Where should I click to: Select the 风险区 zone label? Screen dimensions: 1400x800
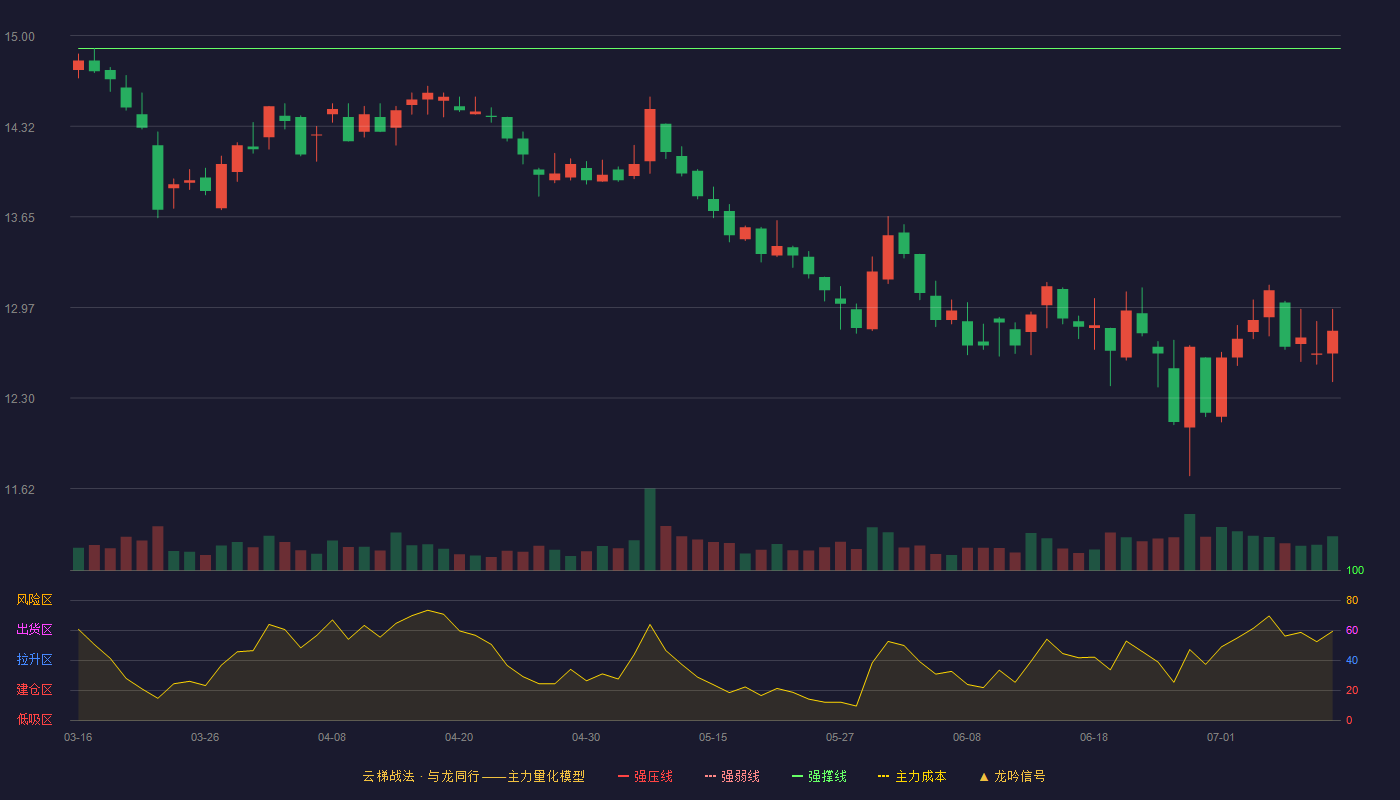(x=34, y=600)
